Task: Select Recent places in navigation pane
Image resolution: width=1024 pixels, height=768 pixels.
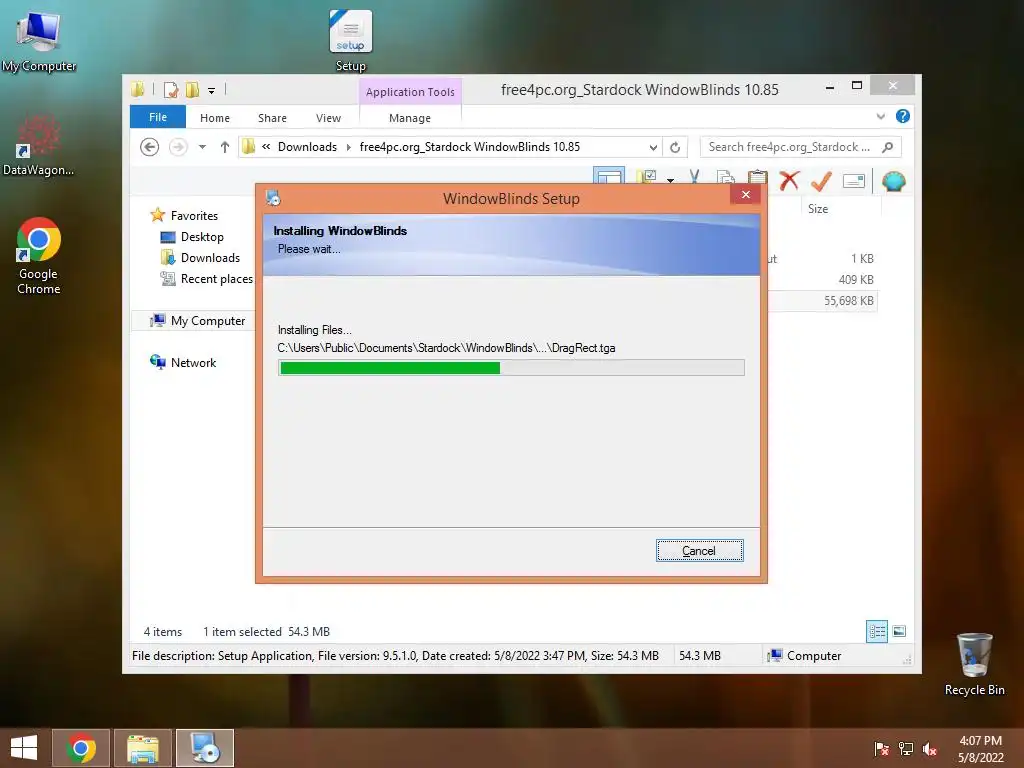Action: point(216,279)
